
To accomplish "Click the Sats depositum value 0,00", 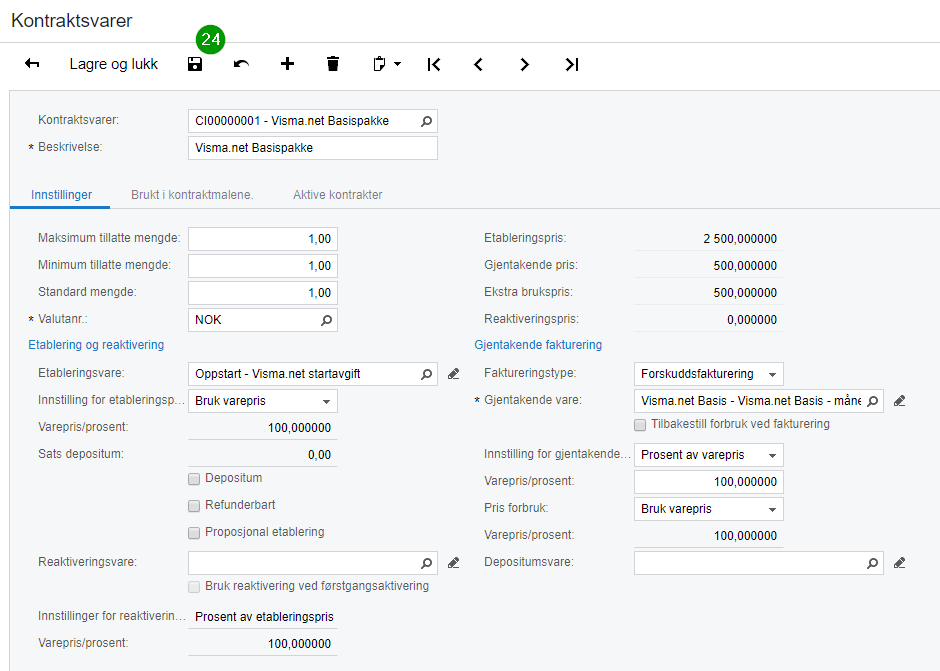I will point(320,455).
